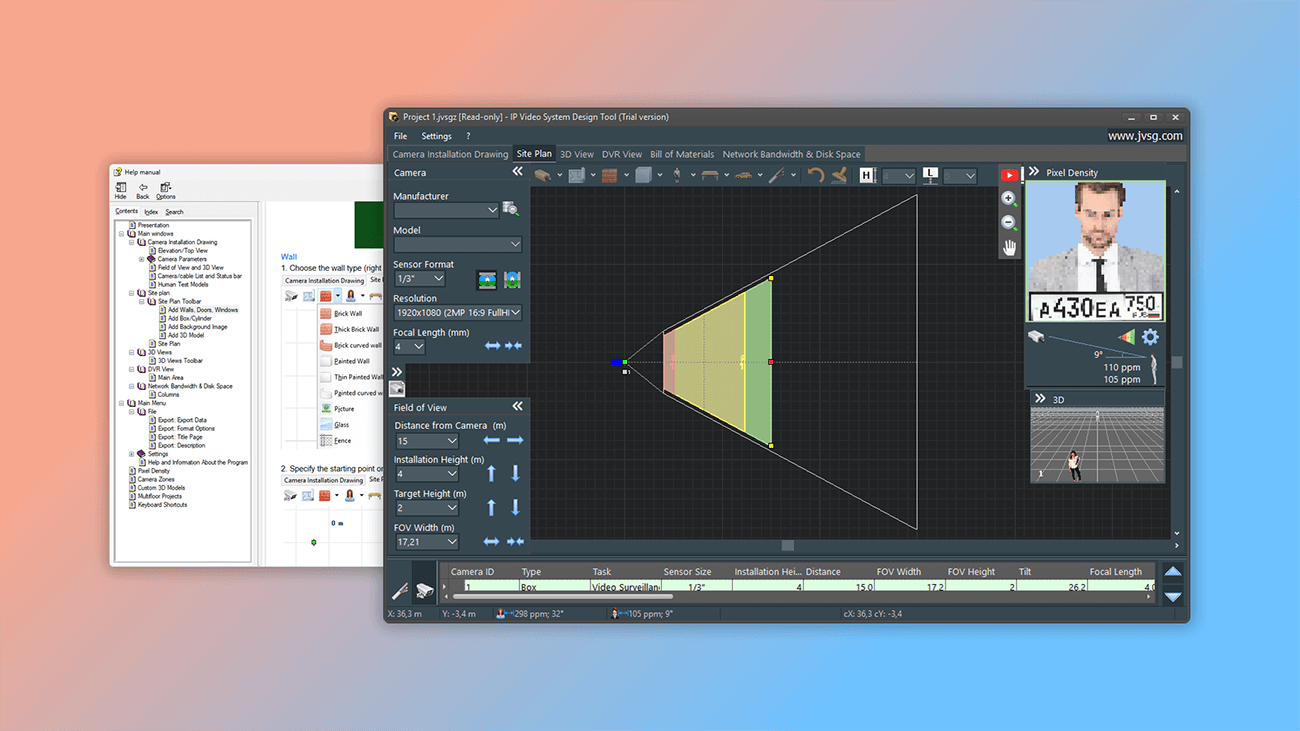Collapse the Field of View panel
The width and height of the screenshot is (1300, 731).
517,406
